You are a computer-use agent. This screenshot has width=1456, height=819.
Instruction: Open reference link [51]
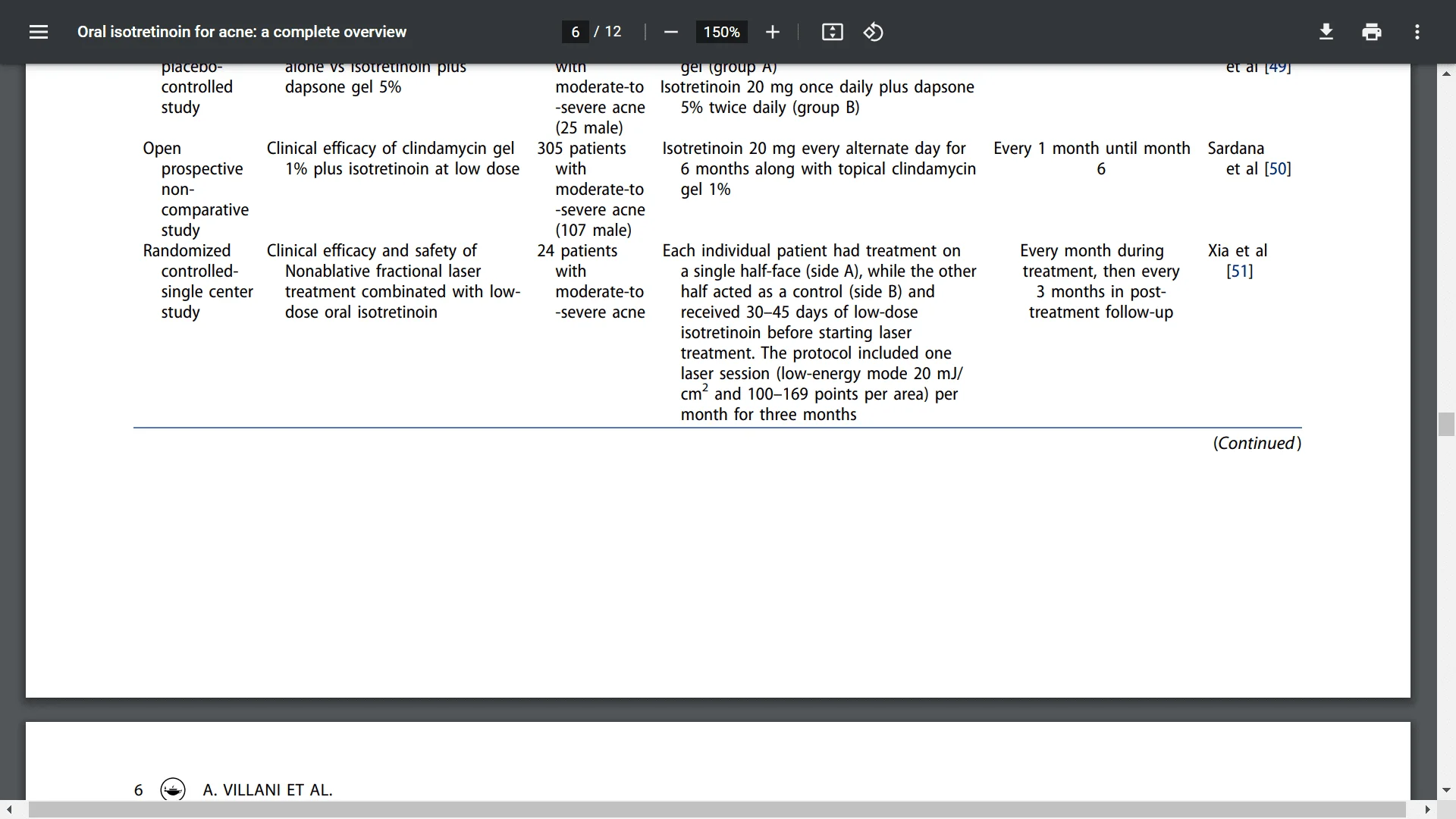click(1240, 271)
